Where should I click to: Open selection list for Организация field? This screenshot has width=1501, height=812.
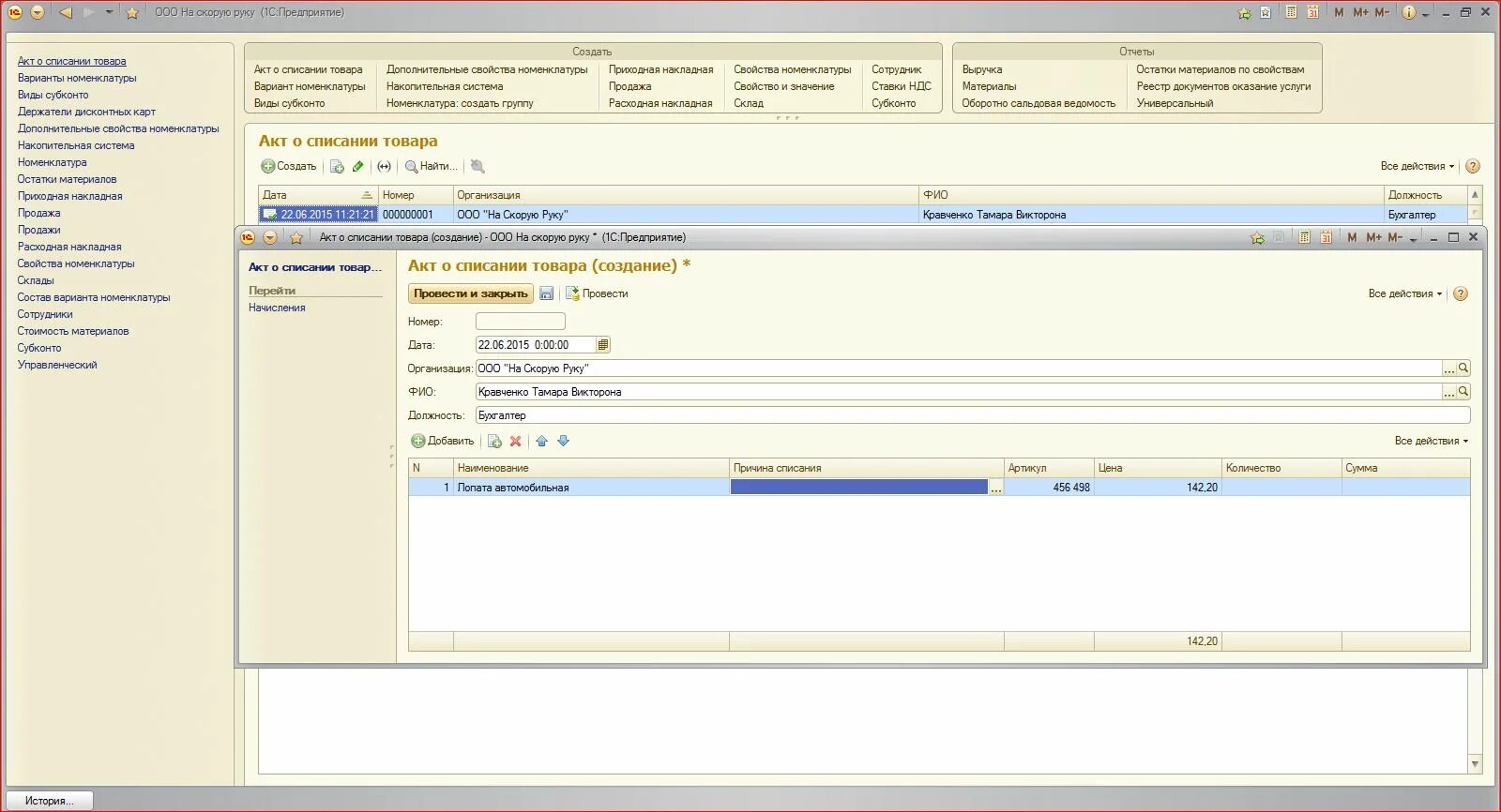(x=1448, y=368)
